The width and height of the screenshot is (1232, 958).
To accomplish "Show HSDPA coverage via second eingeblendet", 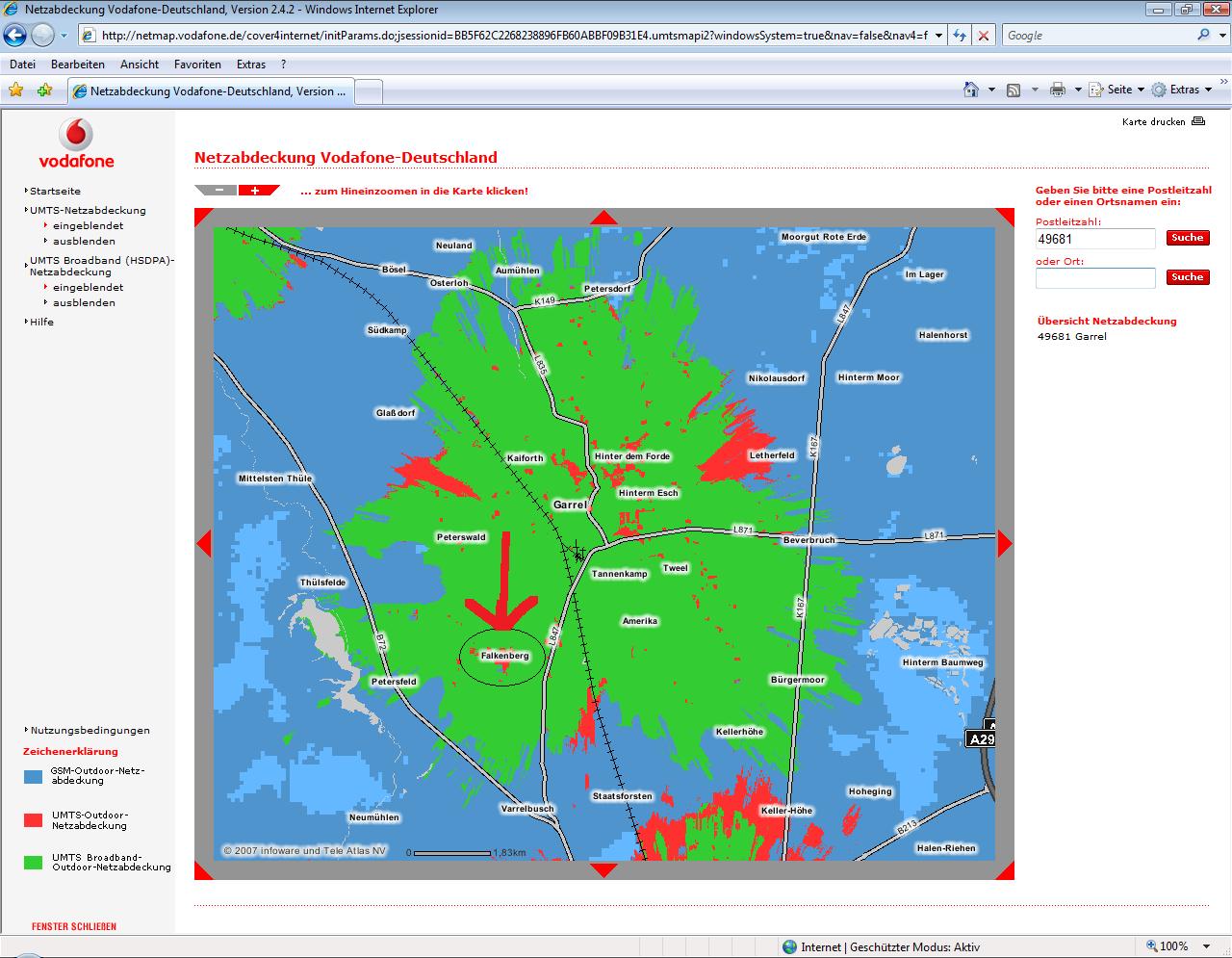I will [88, 287].
